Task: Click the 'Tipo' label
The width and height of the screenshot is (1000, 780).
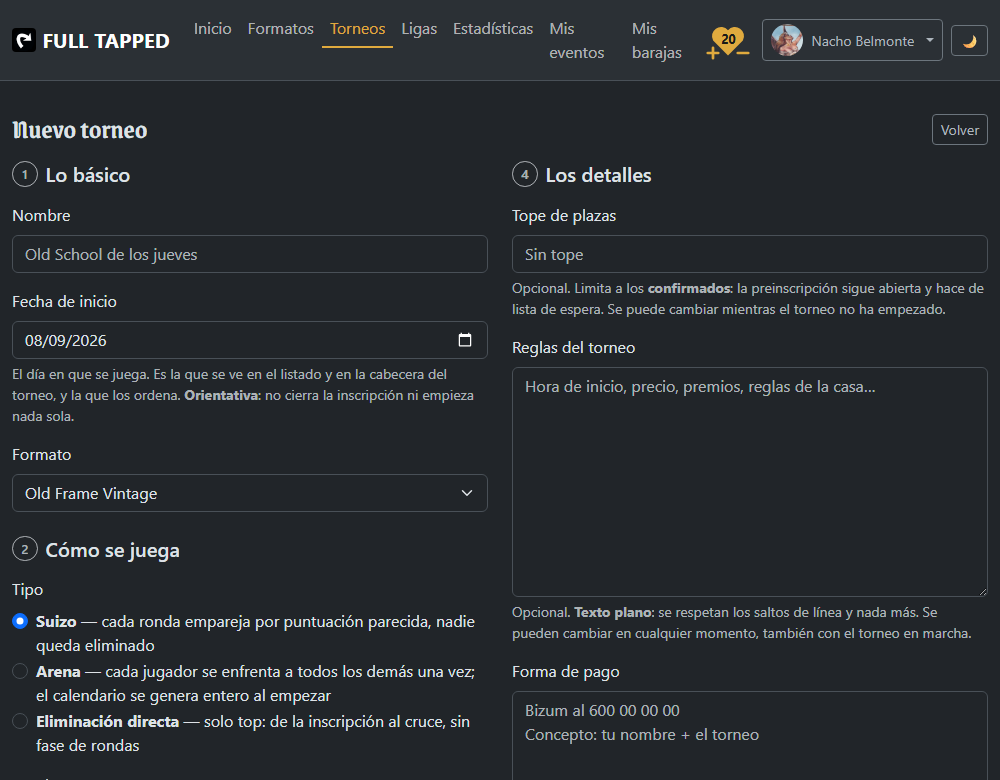Action: pyautogui.click(x=27, y=590)
